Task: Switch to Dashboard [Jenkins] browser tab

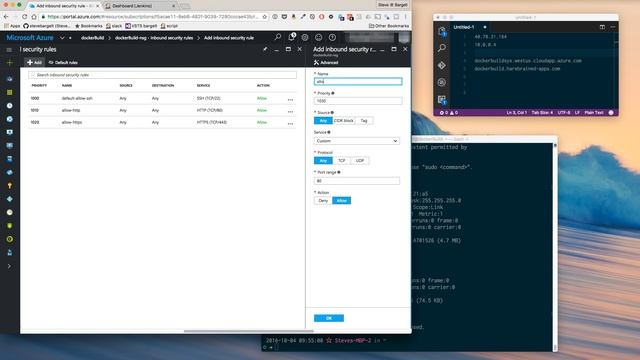Action: [x=140, y=6]
